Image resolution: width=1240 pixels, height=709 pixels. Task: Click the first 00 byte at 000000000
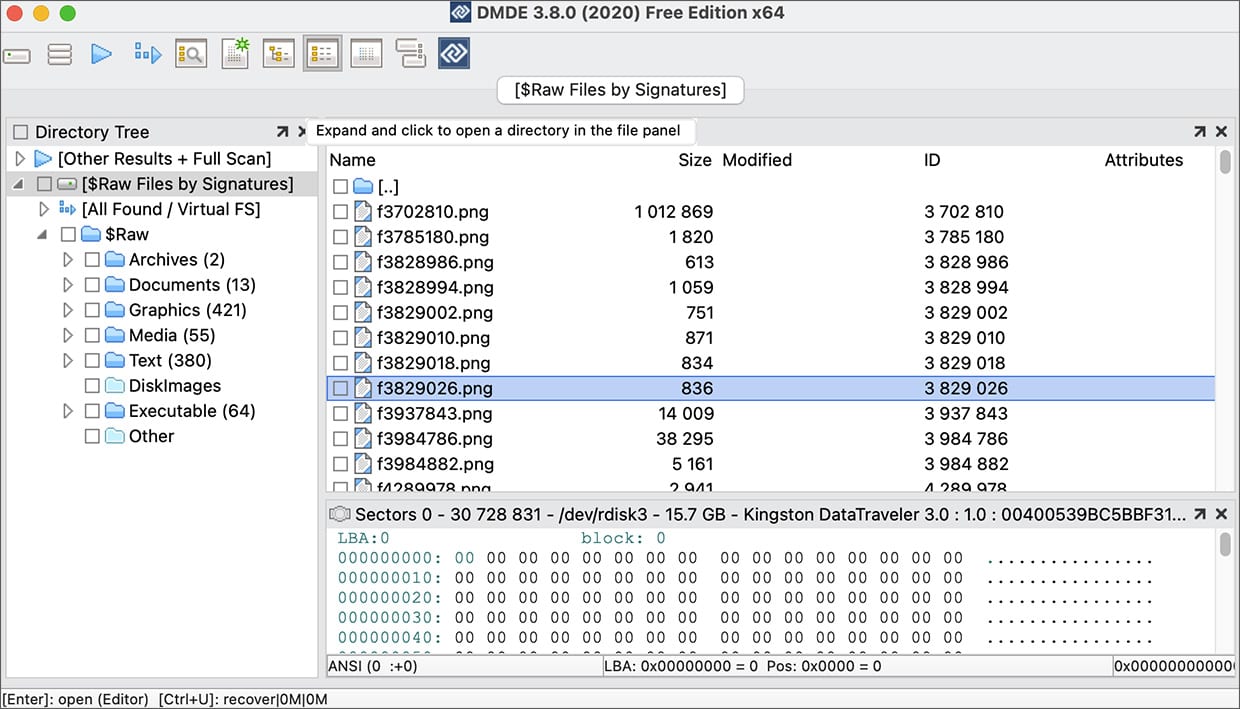[465, 558]
